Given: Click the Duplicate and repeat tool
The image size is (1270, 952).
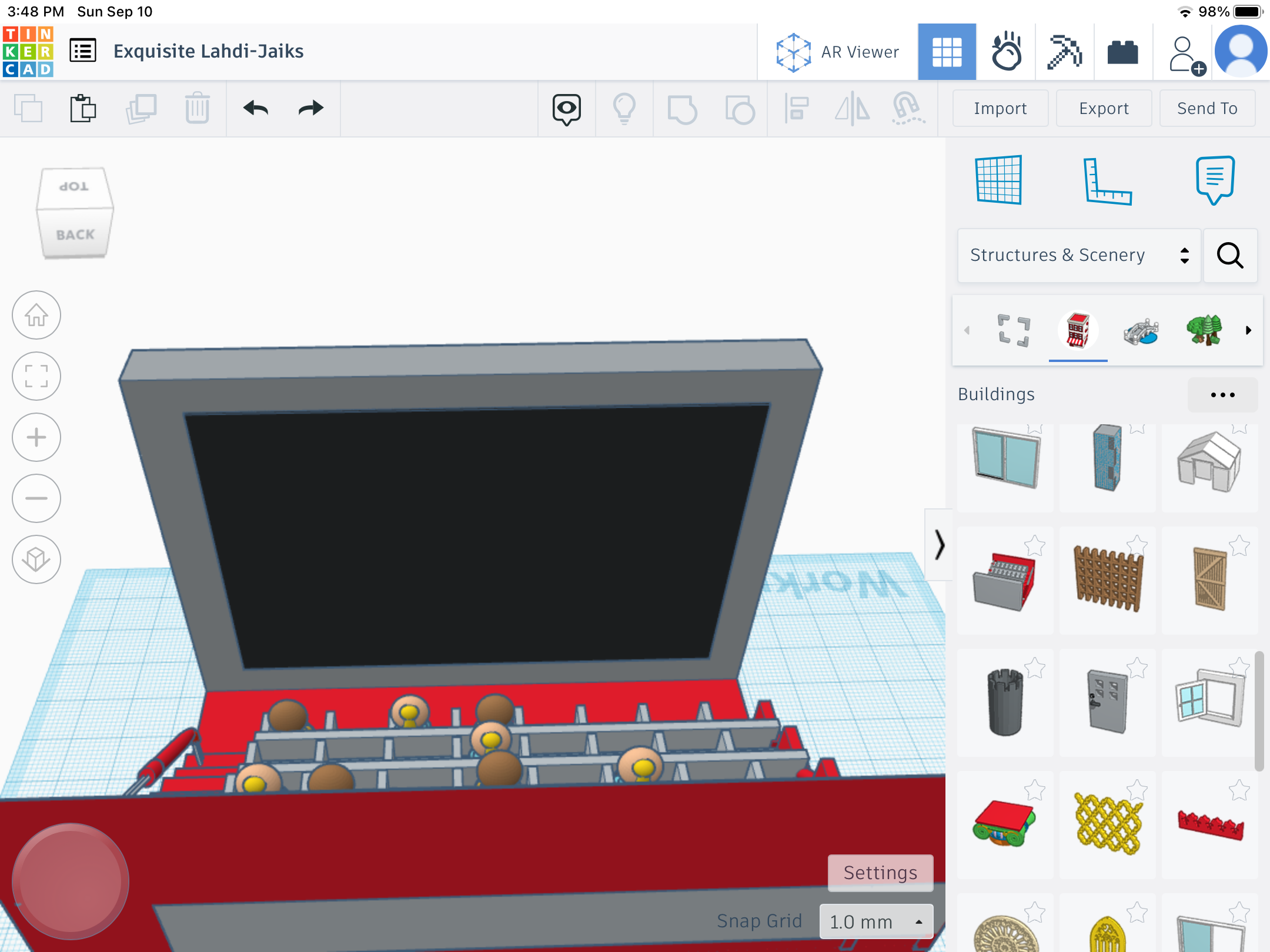Looking at the screenshot, I should pos(141,109).
